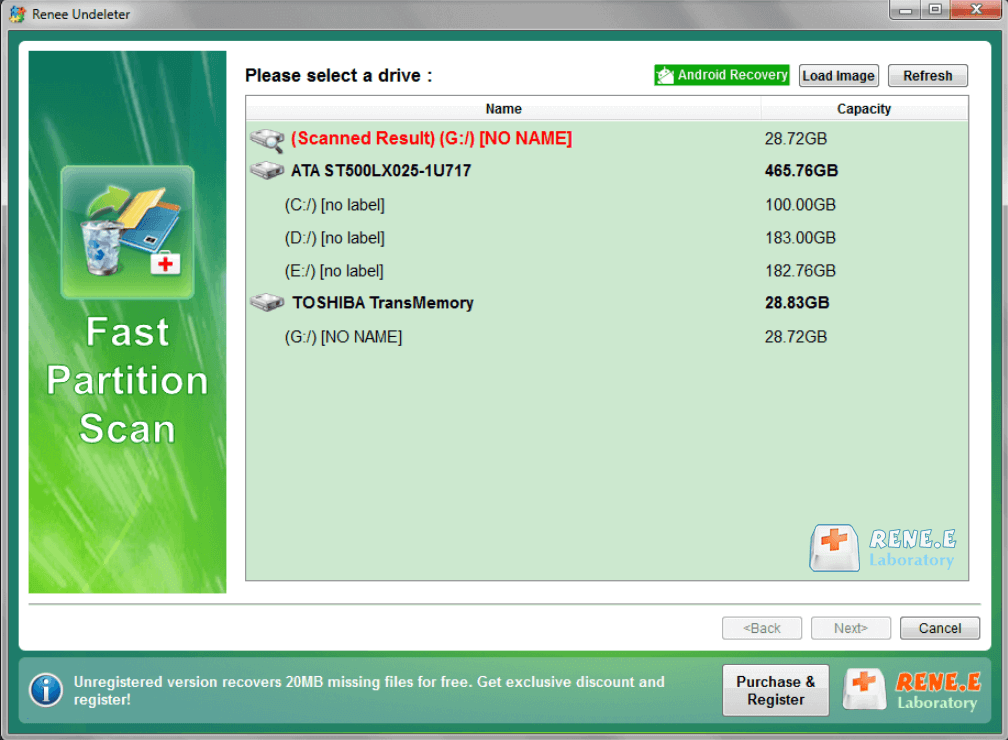Click the Renee Undeleter title bar icon
Viewport: 1008px width, 740px height.
pyautogui.click(x=17, y=14)
